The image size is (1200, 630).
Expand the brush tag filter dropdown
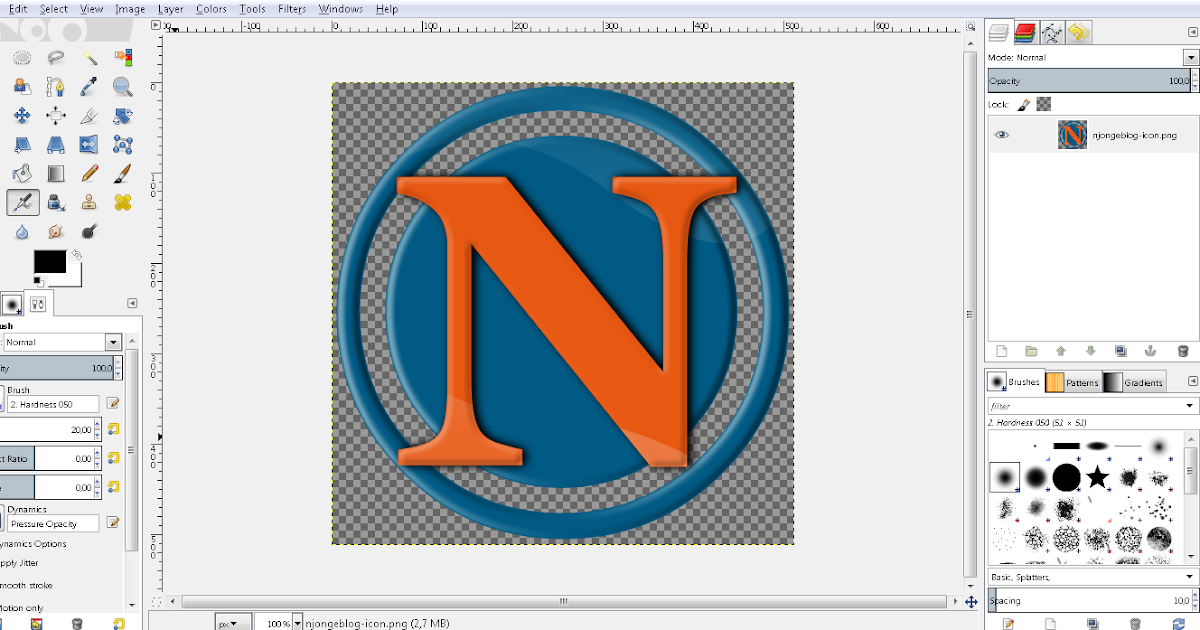point(1190,406)
